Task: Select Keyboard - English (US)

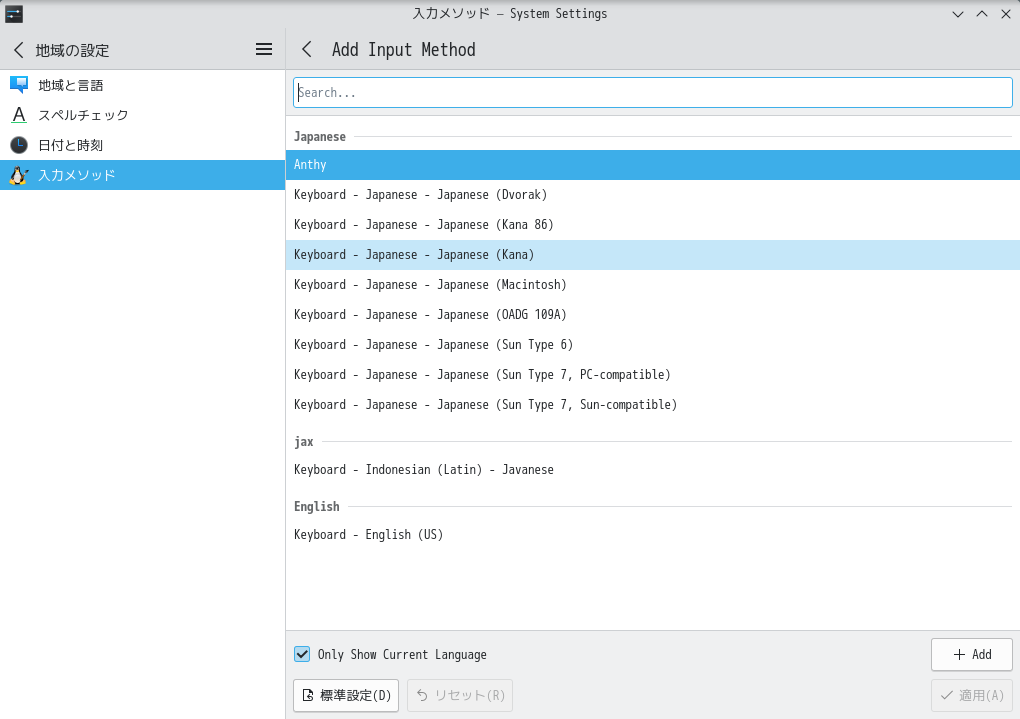Action: [x=652, y=535]
